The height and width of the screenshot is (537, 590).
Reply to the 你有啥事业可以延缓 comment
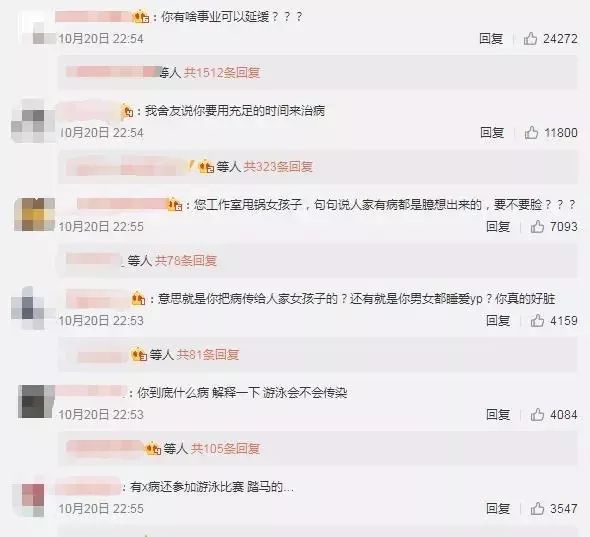491,38
